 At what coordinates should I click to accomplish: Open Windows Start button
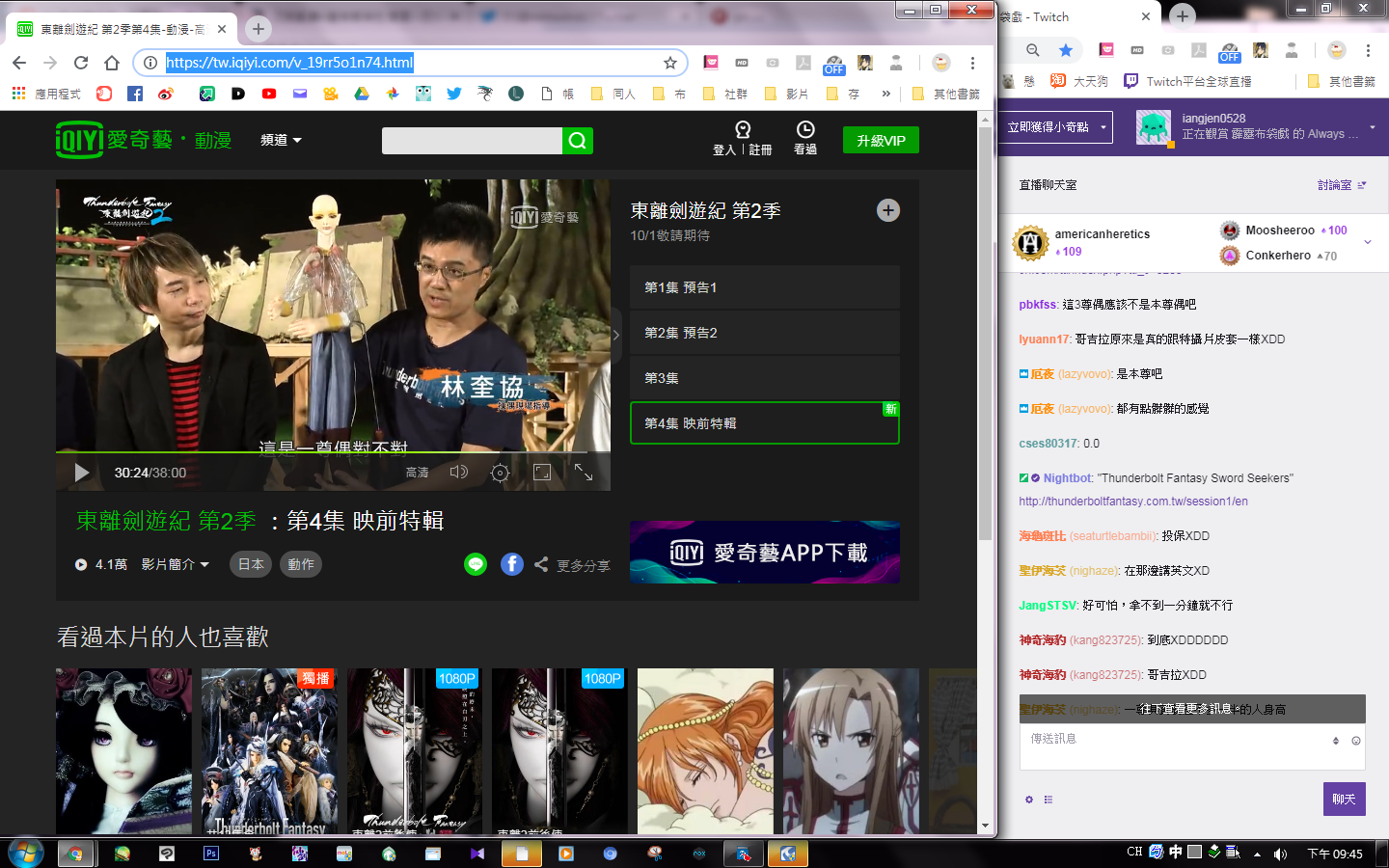click(26, 854)
